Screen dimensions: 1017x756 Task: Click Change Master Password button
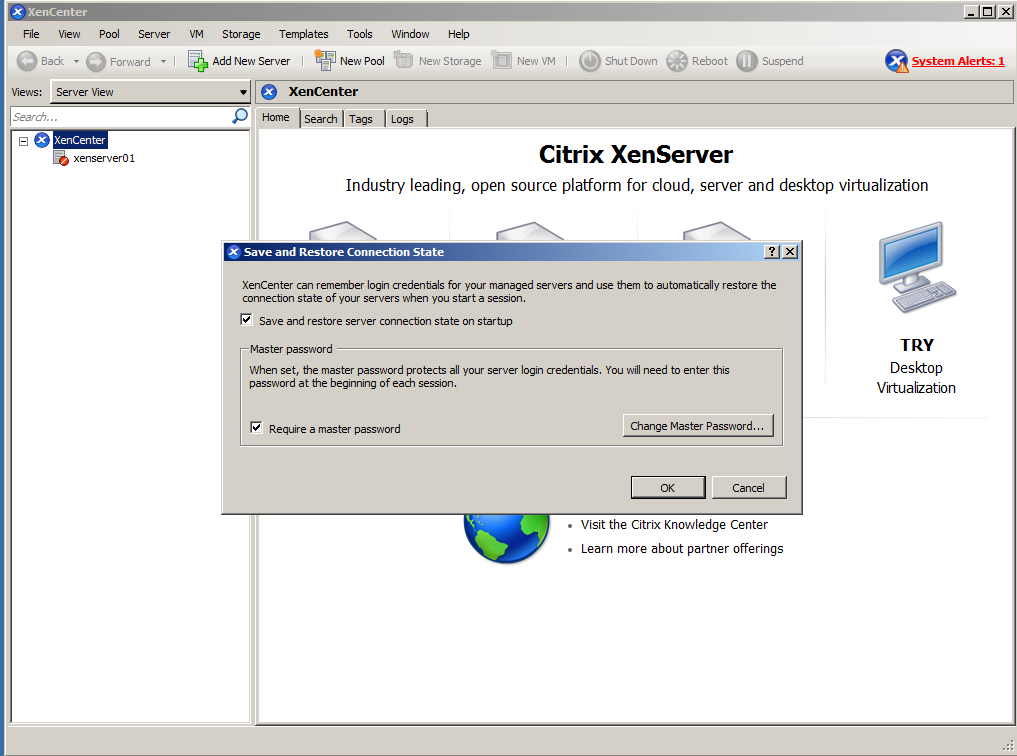[x=697, y=426]
